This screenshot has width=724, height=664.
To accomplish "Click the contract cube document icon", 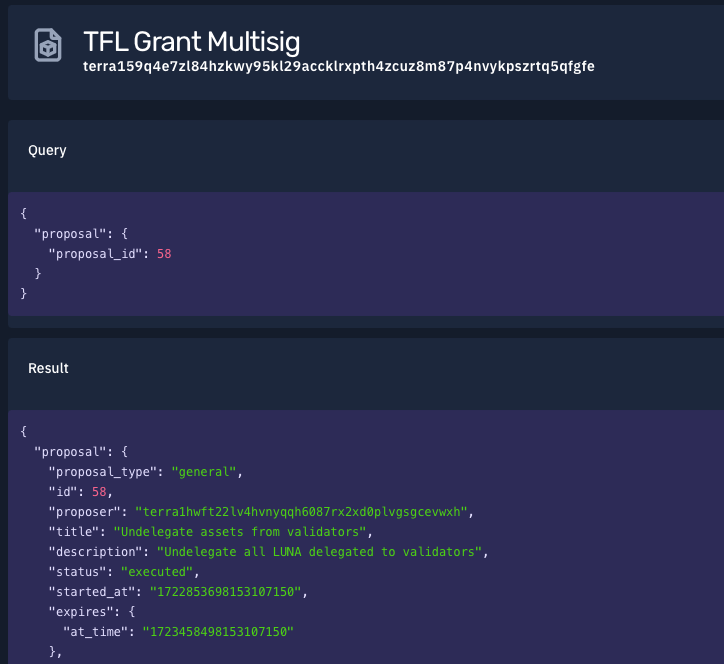I will point(48,45).
